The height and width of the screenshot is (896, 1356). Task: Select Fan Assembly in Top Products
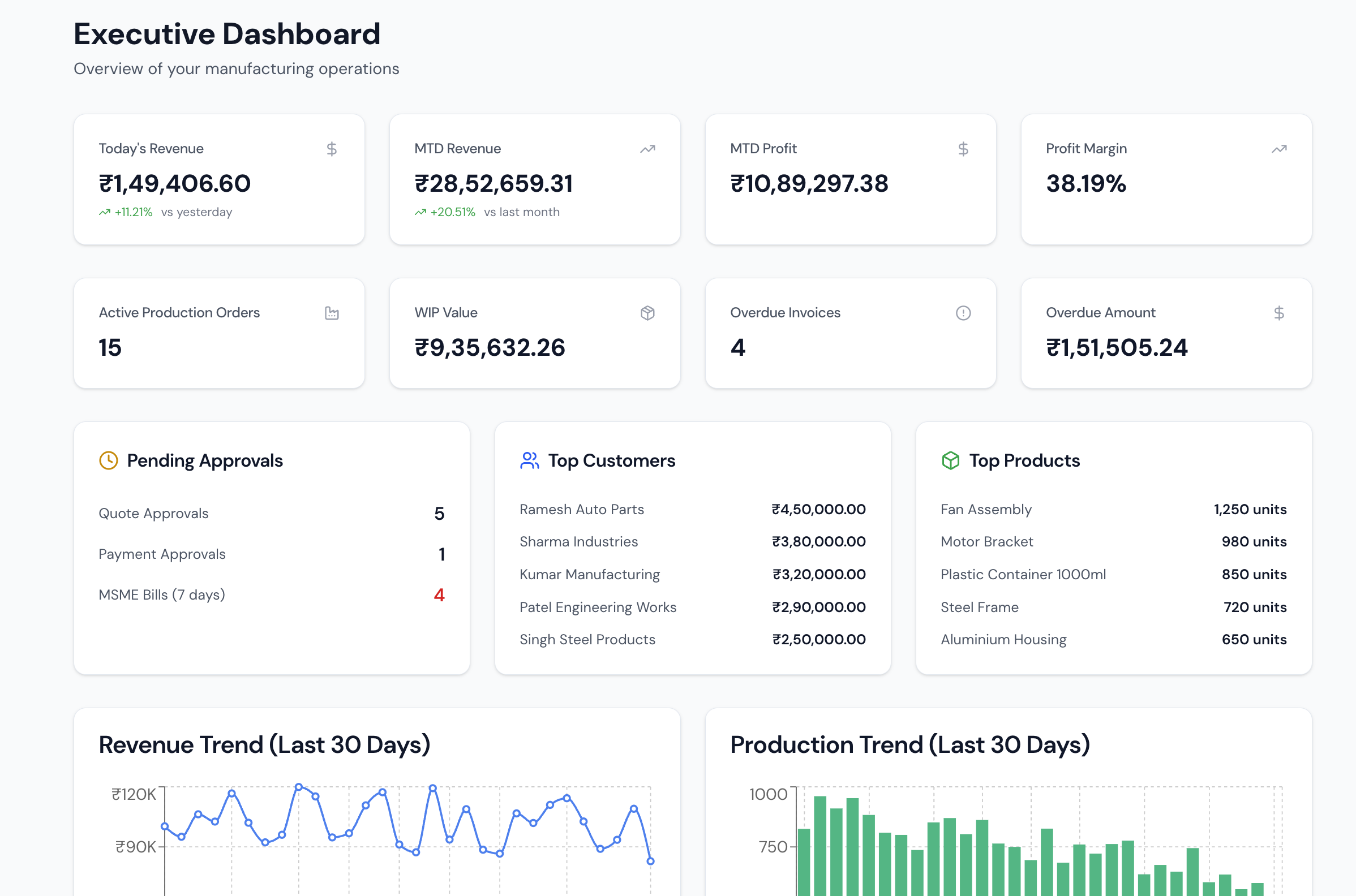(986, 509)
